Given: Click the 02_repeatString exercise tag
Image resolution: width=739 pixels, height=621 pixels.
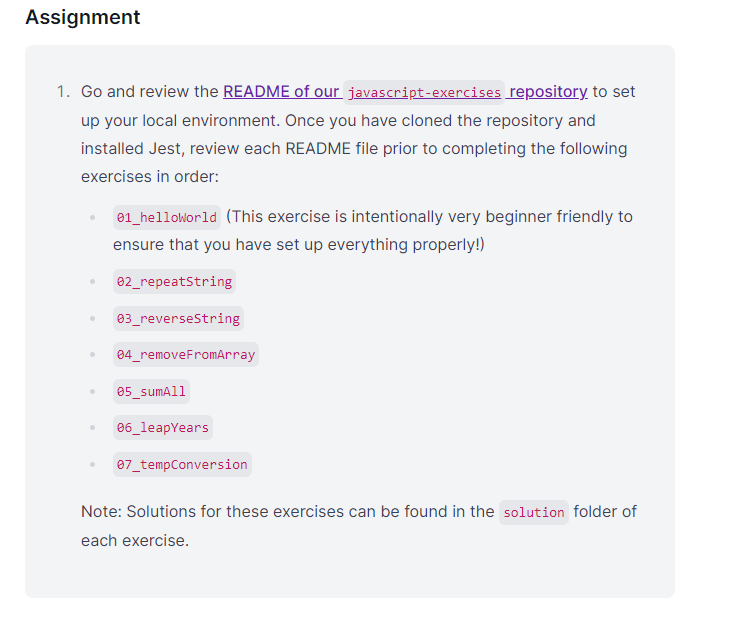Looking at the screenshot, I should 174,282.
